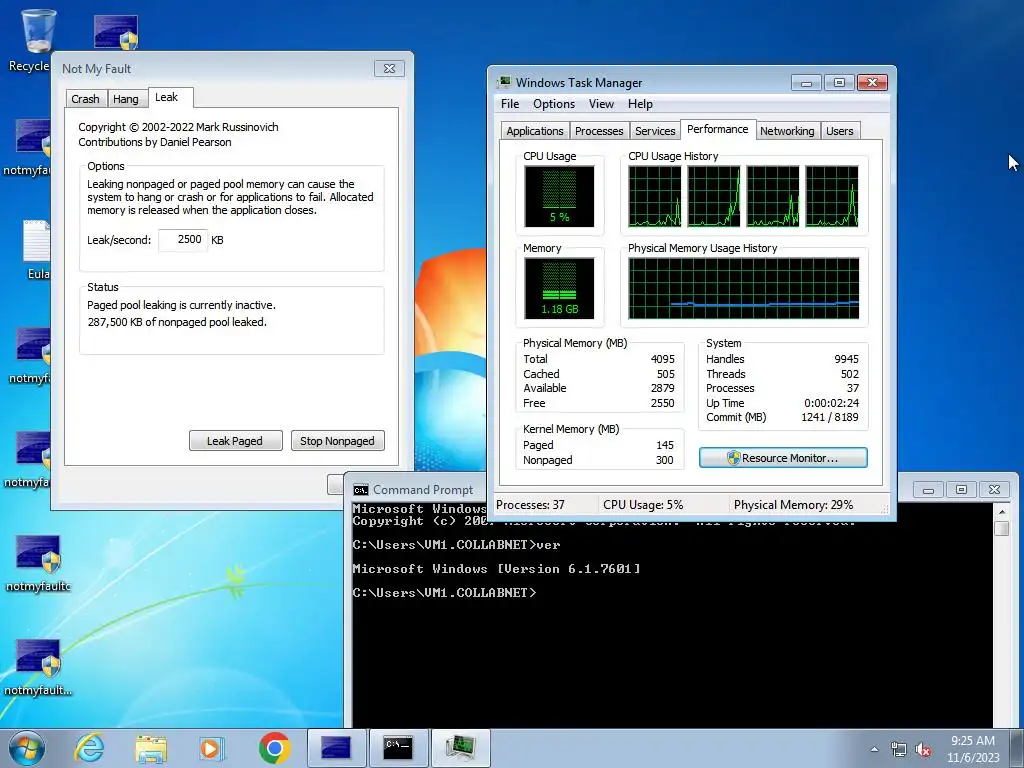Switch to Task Manager Services tab

click(655, 131)
